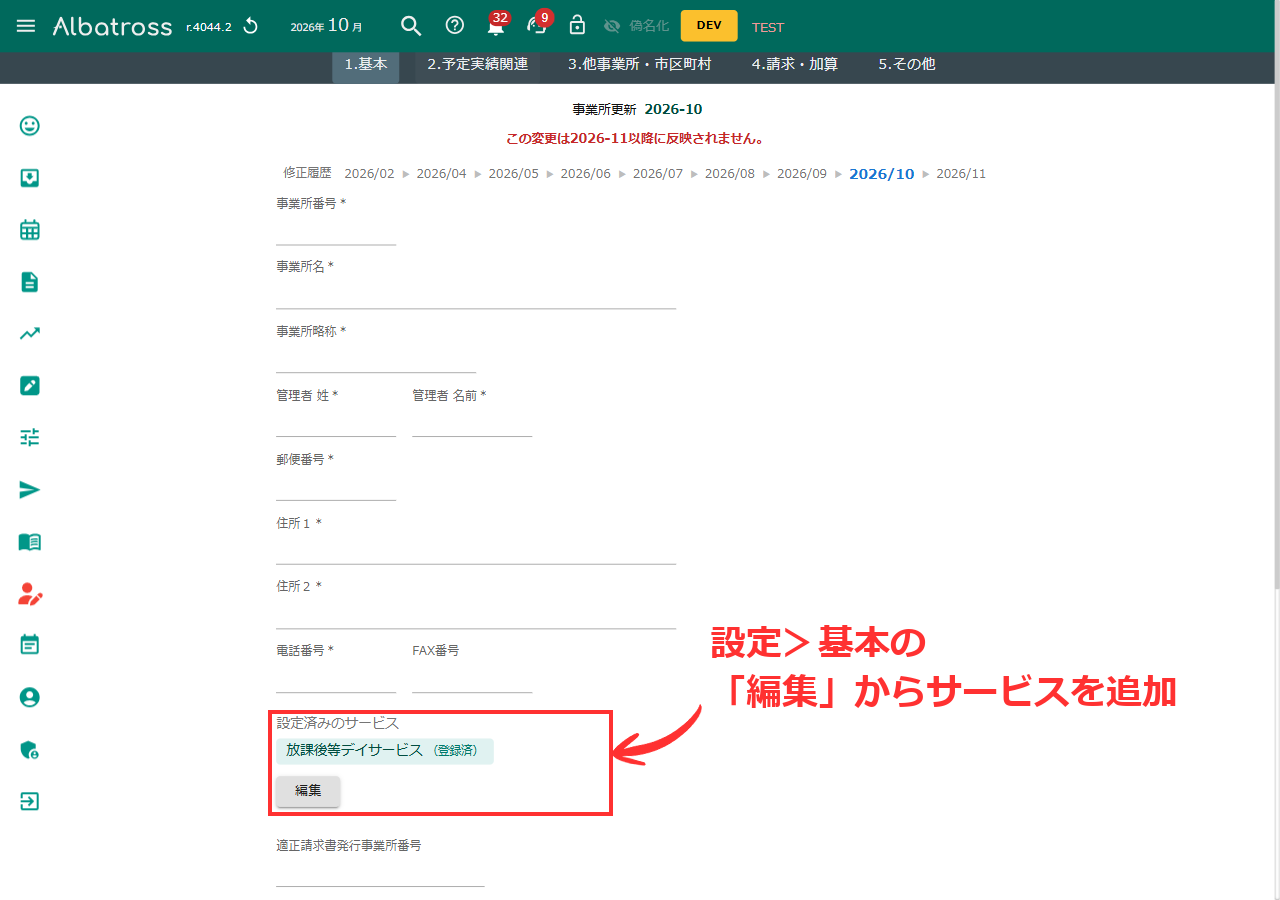Click the 編集 button under 設定済みのサービス
The width and height of the screenshot is (1280, 900).
point(308,791)
